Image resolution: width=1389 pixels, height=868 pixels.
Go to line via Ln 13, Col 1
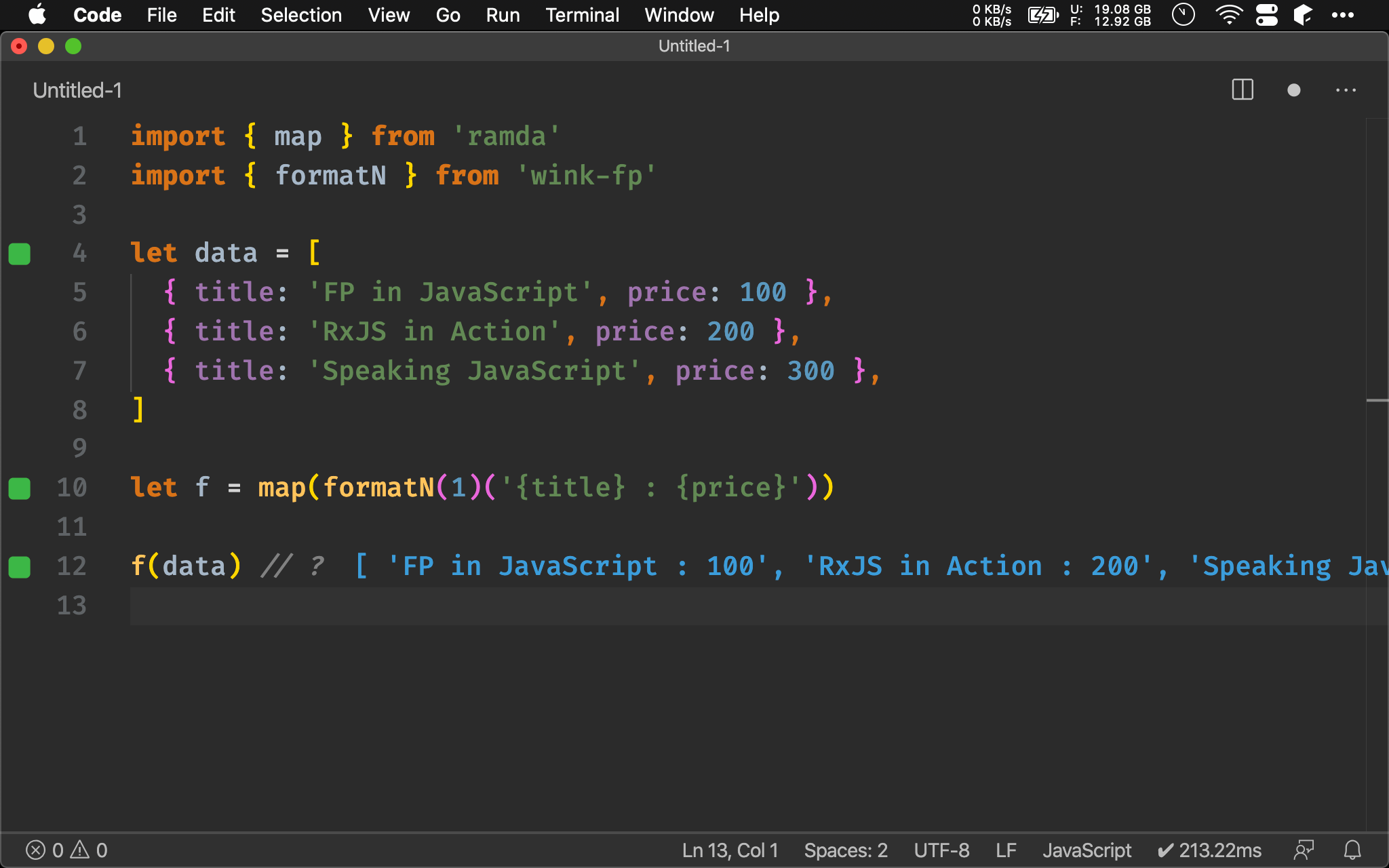[x=730, y=850]
